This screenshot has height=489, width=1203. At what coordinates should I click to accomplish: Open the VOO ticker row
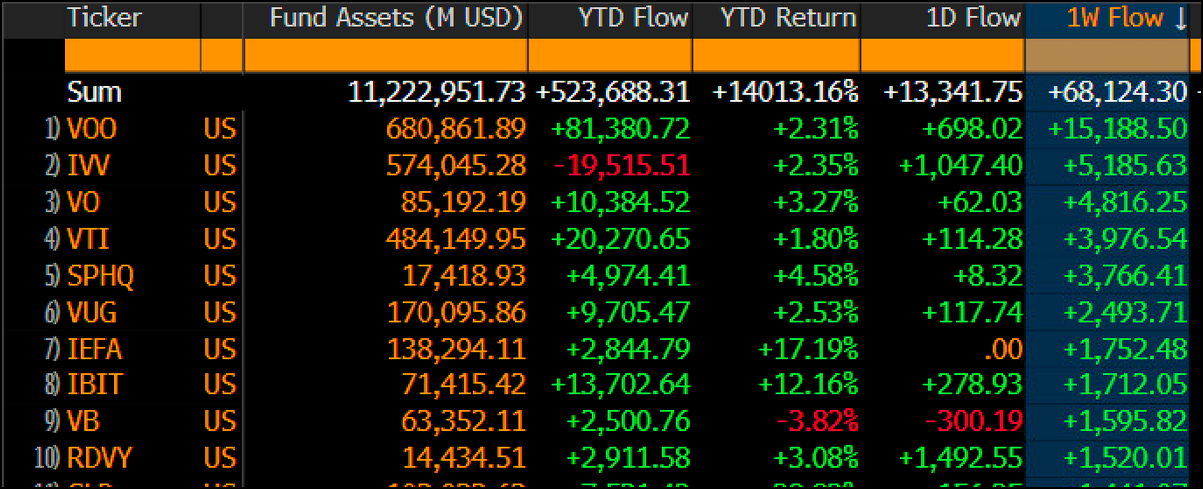[92, 129]
